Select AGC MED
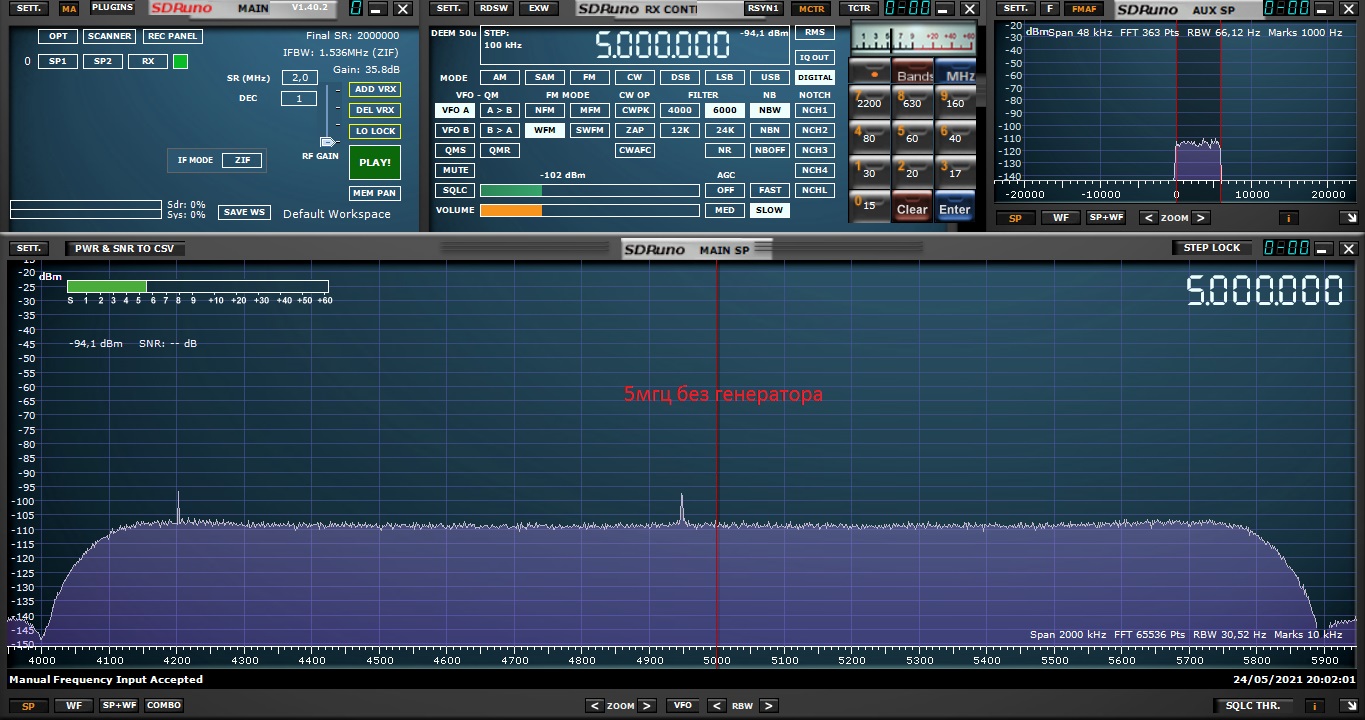1365x720 pixels. [725, 210]
